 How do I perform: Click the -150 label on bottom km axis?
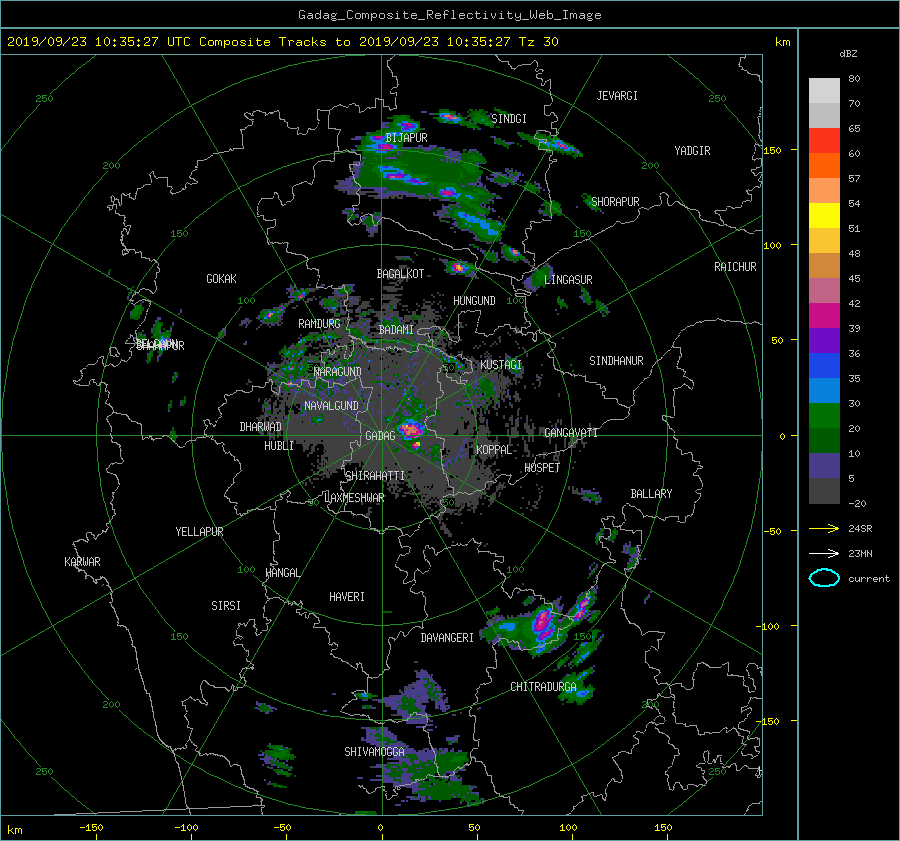coord(91,827)
